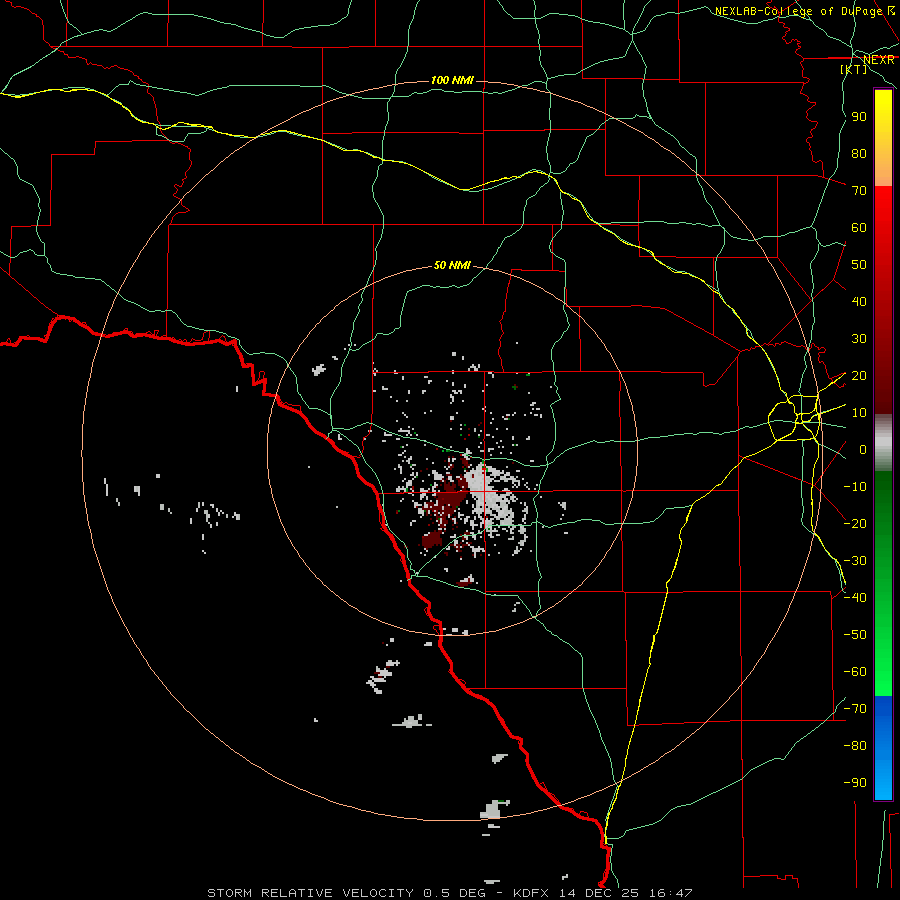This screenshot has height=900, width=900.
Task: Click the "20" scale label
Action: pyautogui.click(x=859, y=375)
